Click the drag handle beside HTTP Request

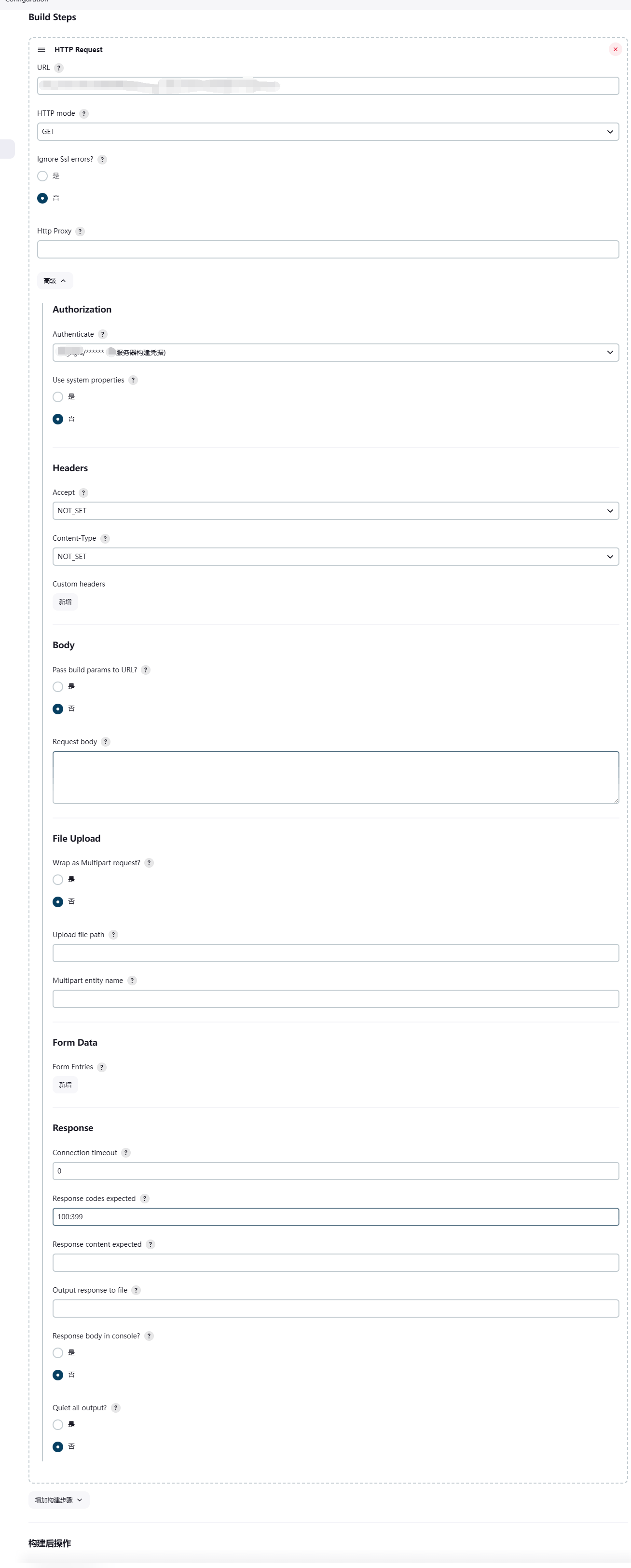tap(41, 49)
